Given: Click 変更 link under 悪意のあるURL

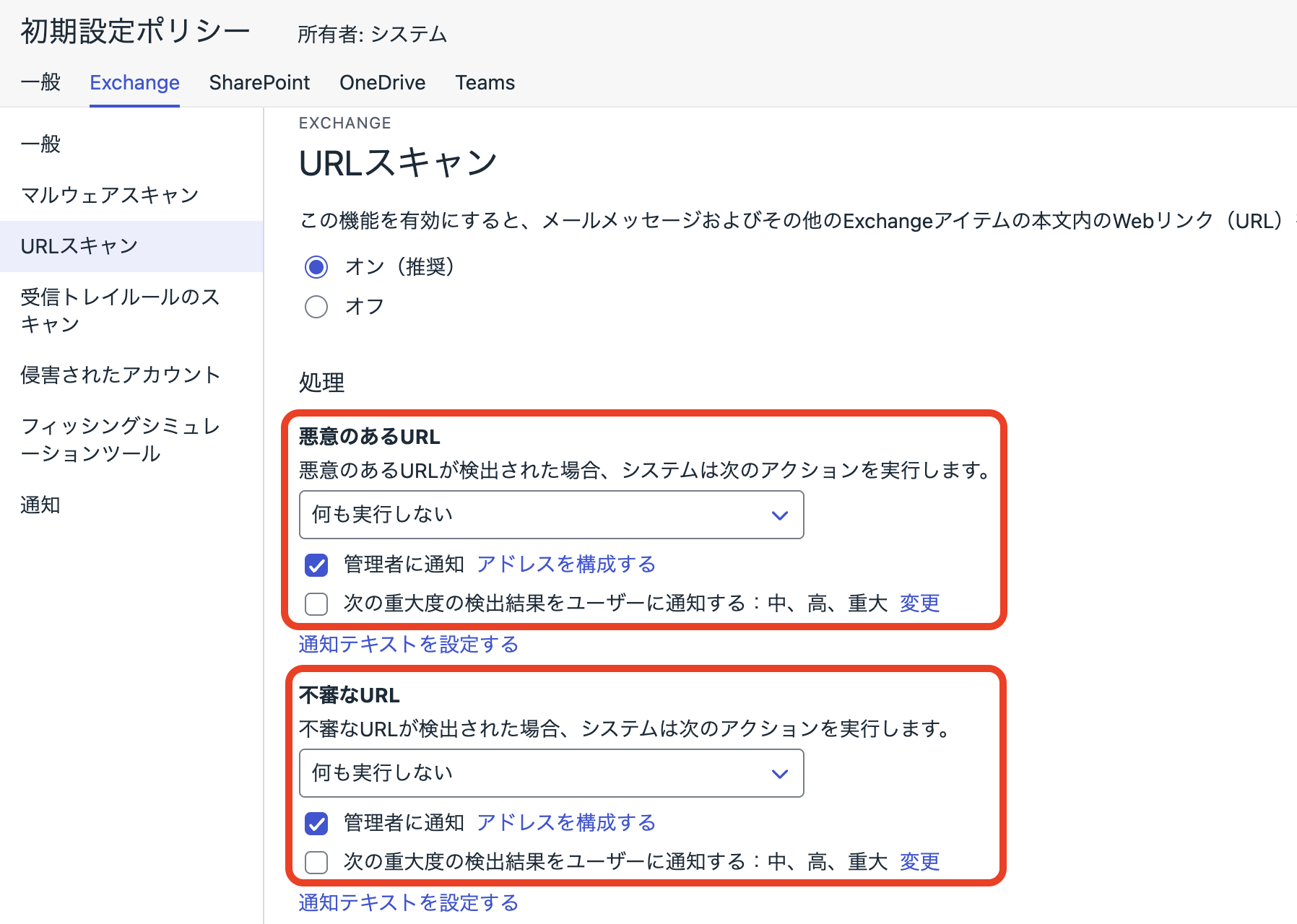Looking at the screenshot, I should [x=919, y=603].
